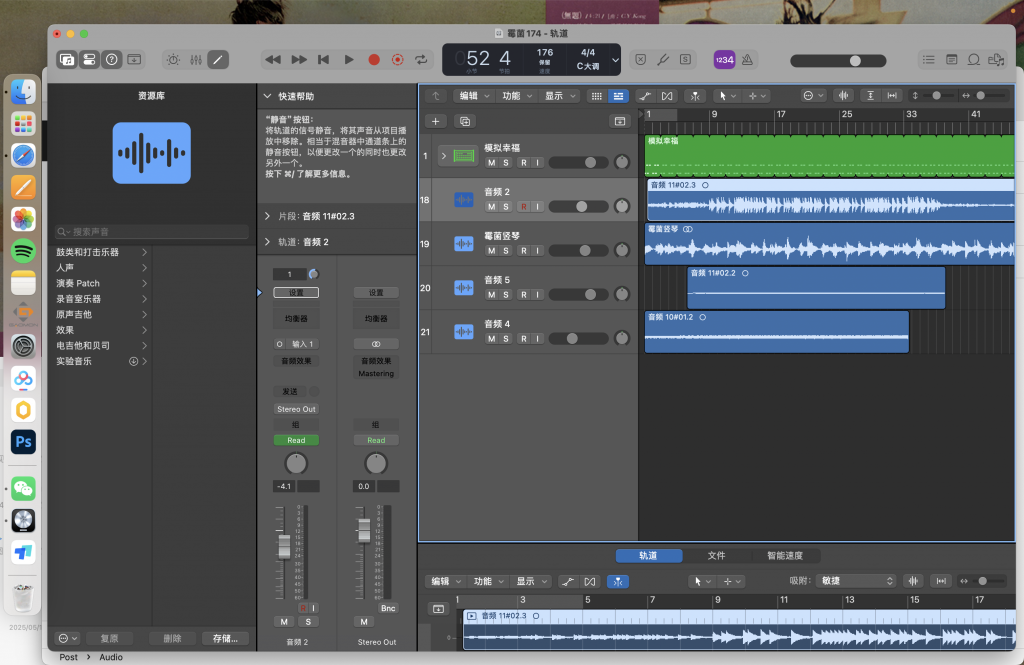Click the Play button in transport
The height and width of the screenshot is (665, 1024).
tap(349, 60)
